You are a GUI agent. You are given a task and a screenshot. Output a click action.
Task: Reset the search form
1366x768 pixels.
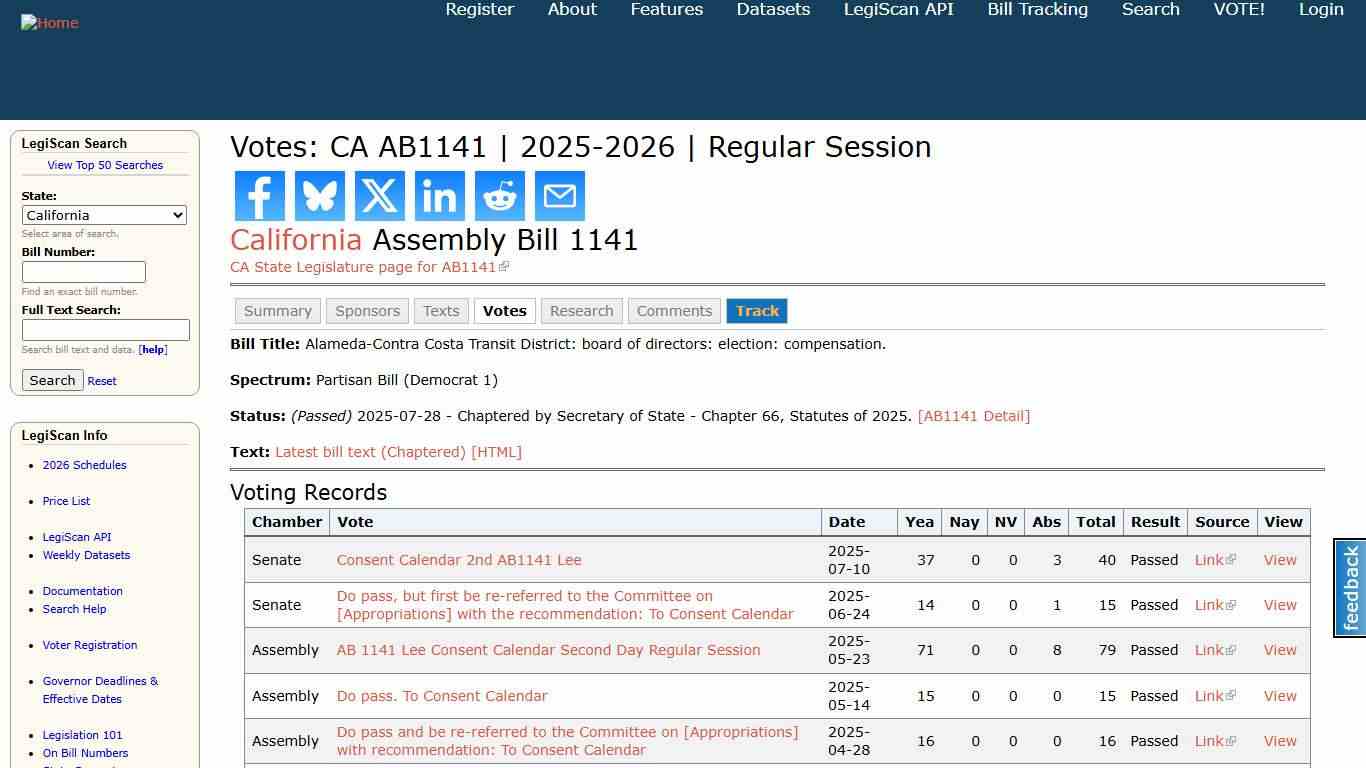pyautogui.click(x=101, y=381)
